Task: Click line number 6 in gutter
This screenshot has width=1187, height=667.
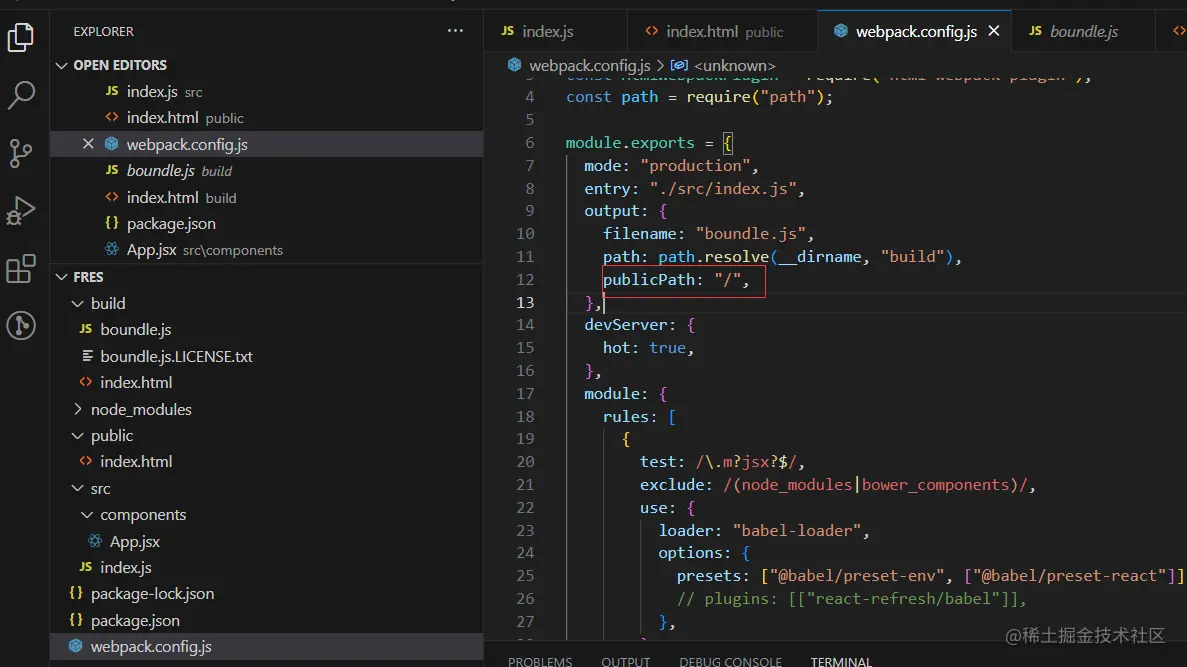Action: pos(530,142)
